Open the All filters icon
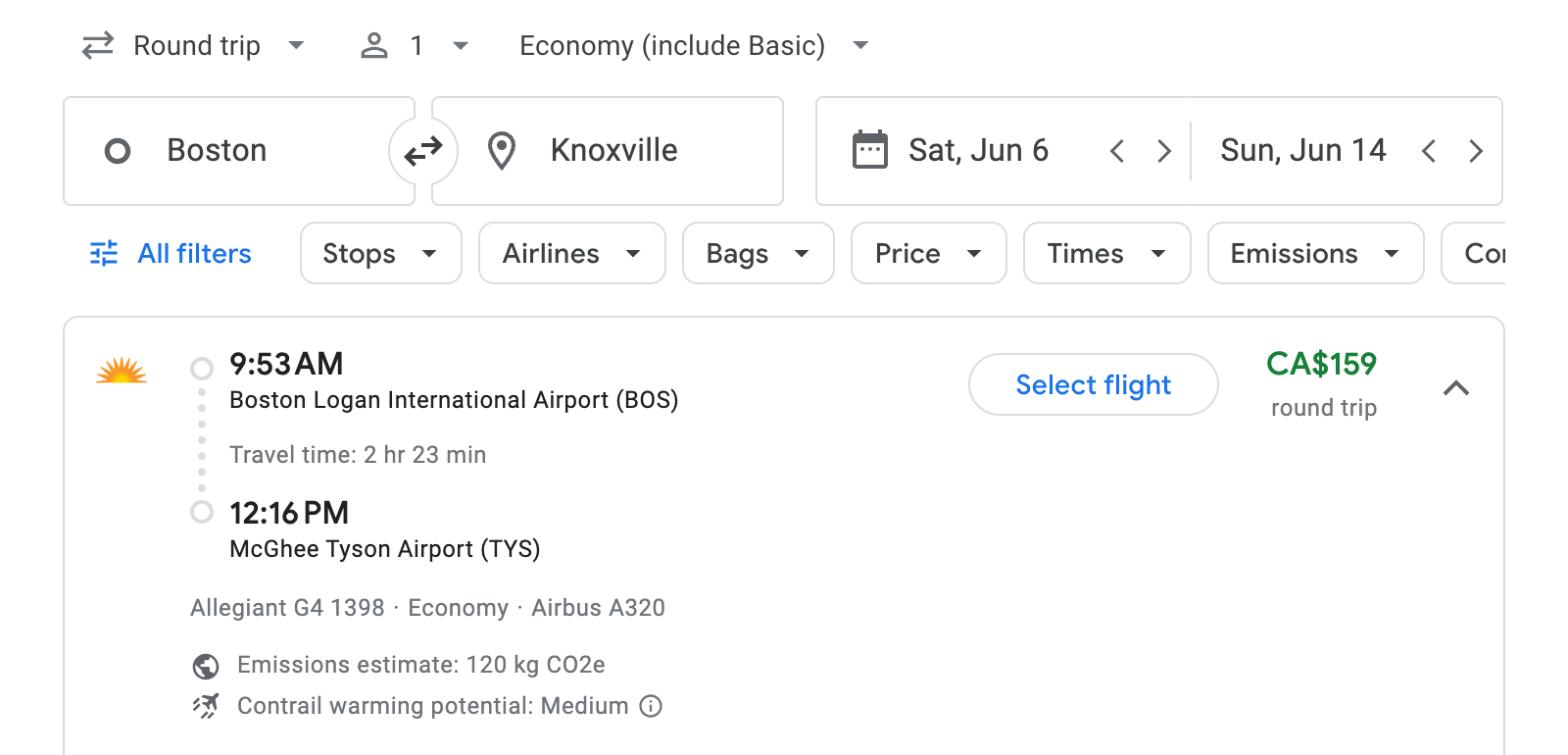1568x755 pixels. (x=104, y=253)
